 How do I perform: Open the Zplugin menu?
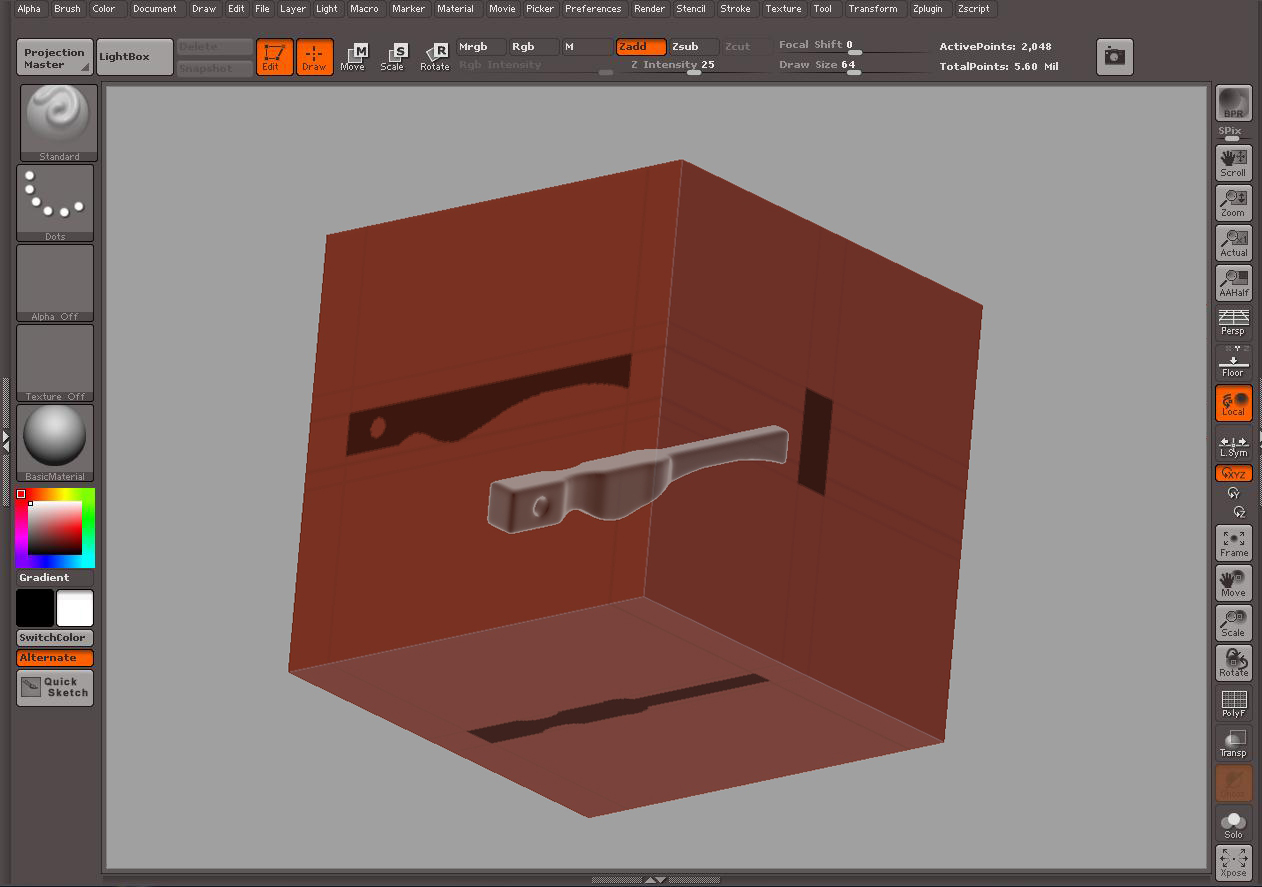pos(926,9)
